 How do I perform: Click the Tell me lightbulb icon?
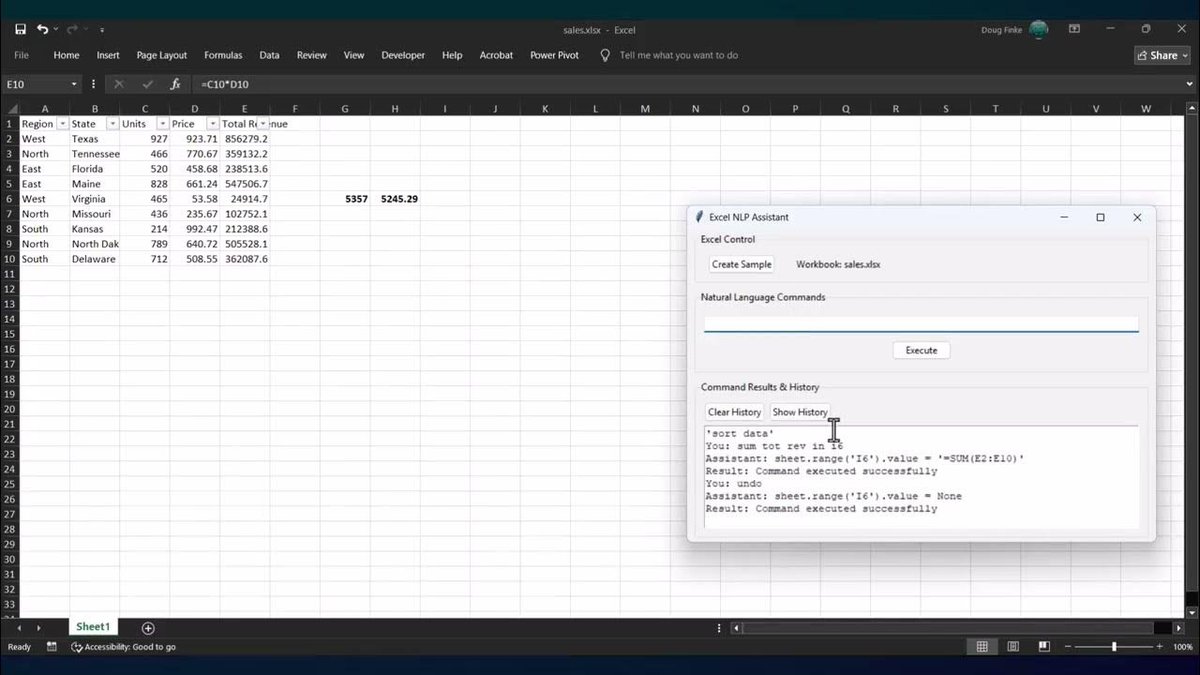point(605,55)
